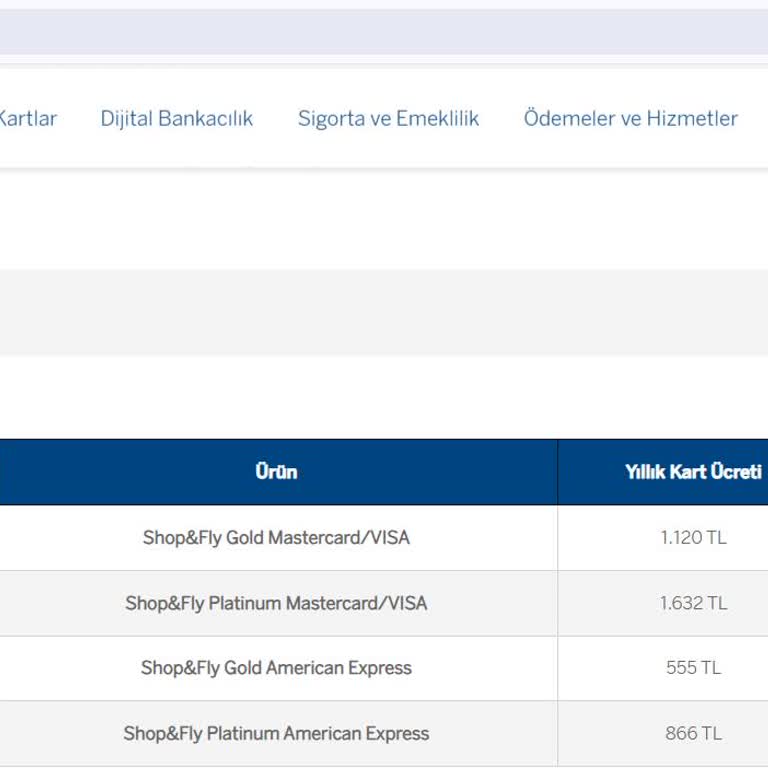This screenshot has width=768, height=768.
Task: Select the Shop&Fly Gold American Express row
Action: point(384,668)
